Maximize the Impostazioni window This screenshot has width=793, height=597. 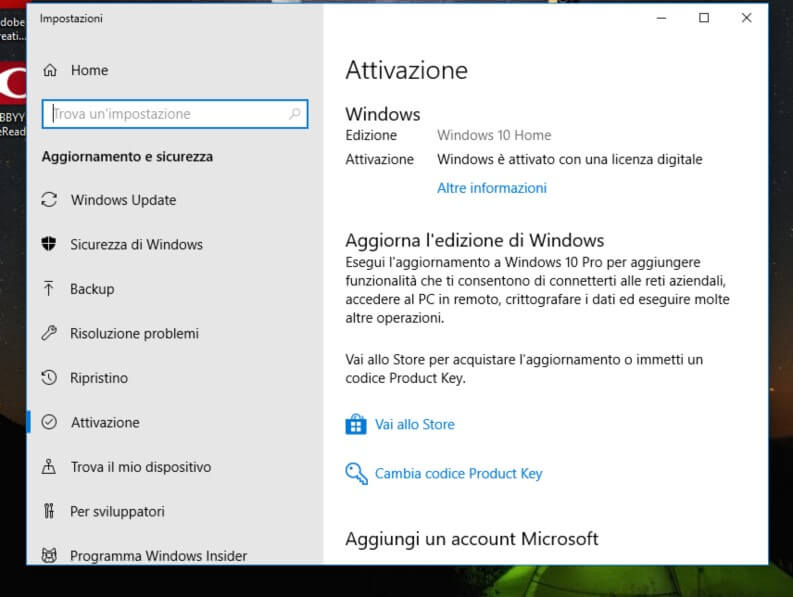704,18
